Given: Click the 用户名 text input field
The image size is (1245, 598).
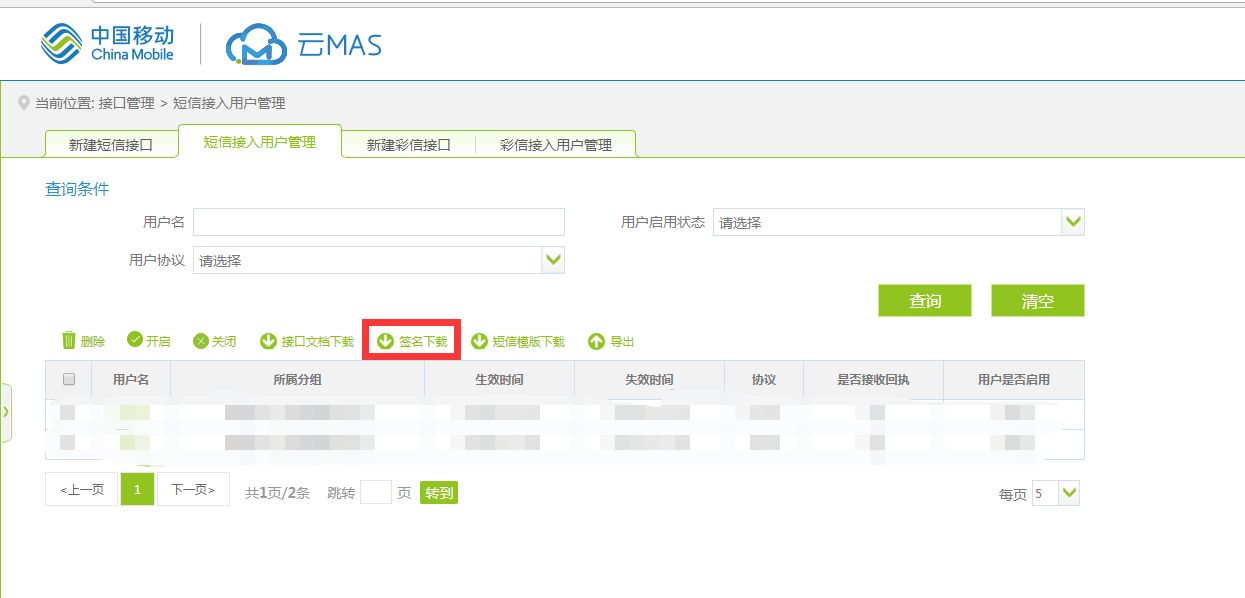Looking at the screenshot, I should [378, 222].
